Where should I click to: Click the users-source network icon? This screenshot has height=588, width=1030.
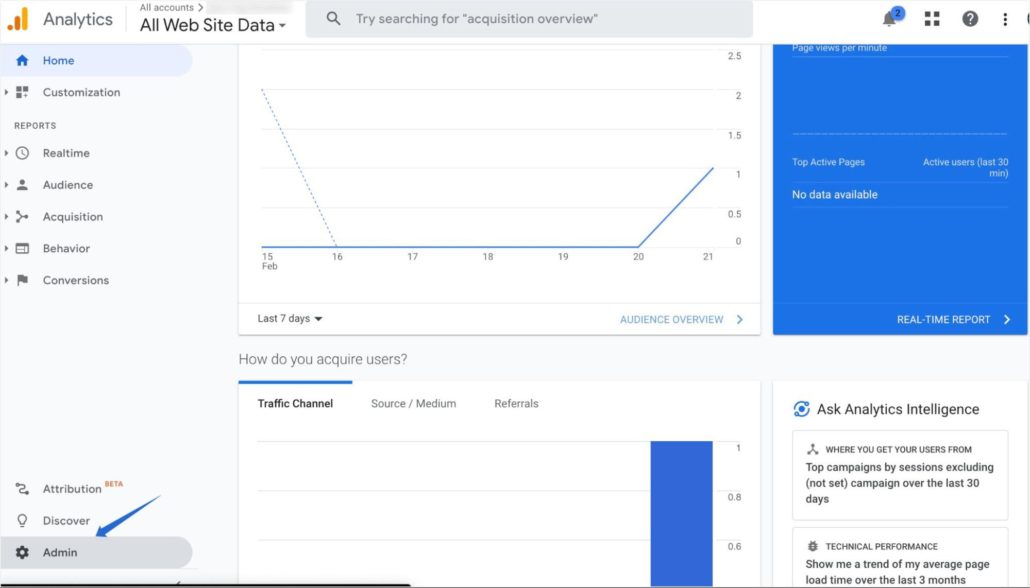click(813, 449)
